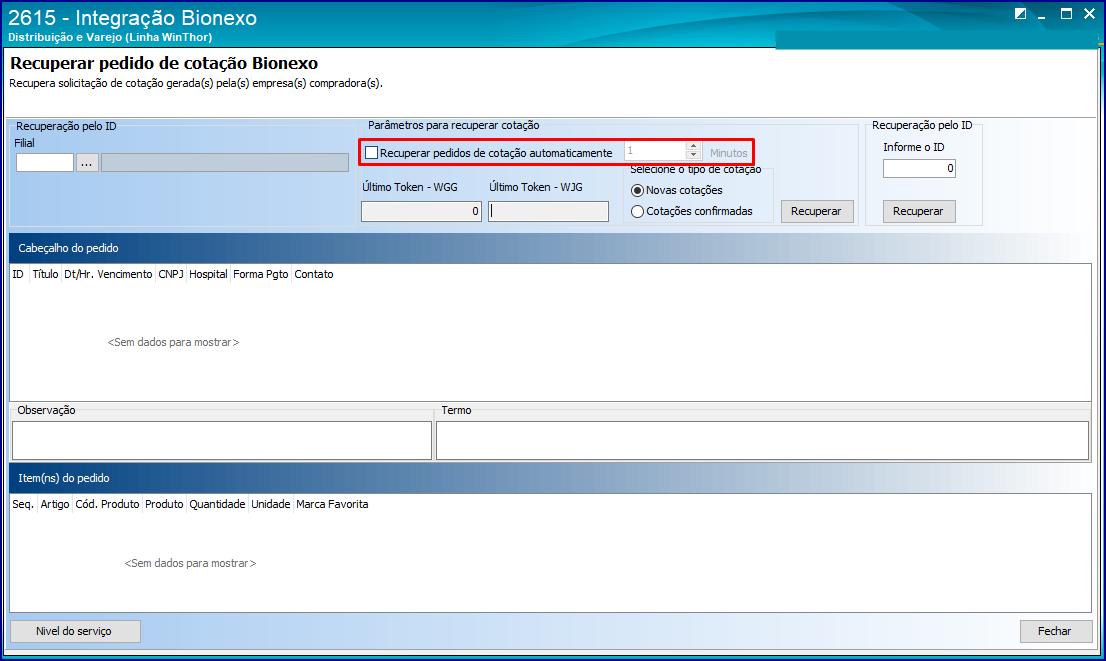Increase the minutes spinner value
Screen dimensions: 1106x661
coord(693,146)
